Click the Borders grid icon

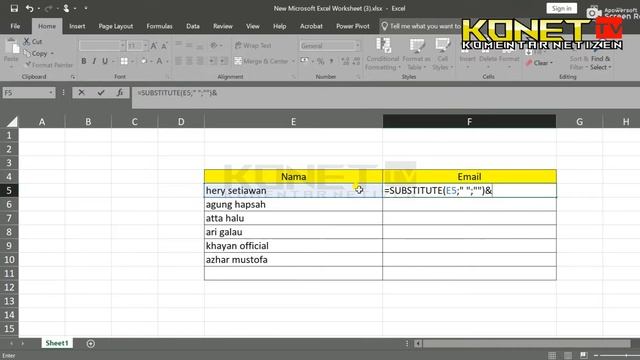pyautogui.click(x=124, y=61)
